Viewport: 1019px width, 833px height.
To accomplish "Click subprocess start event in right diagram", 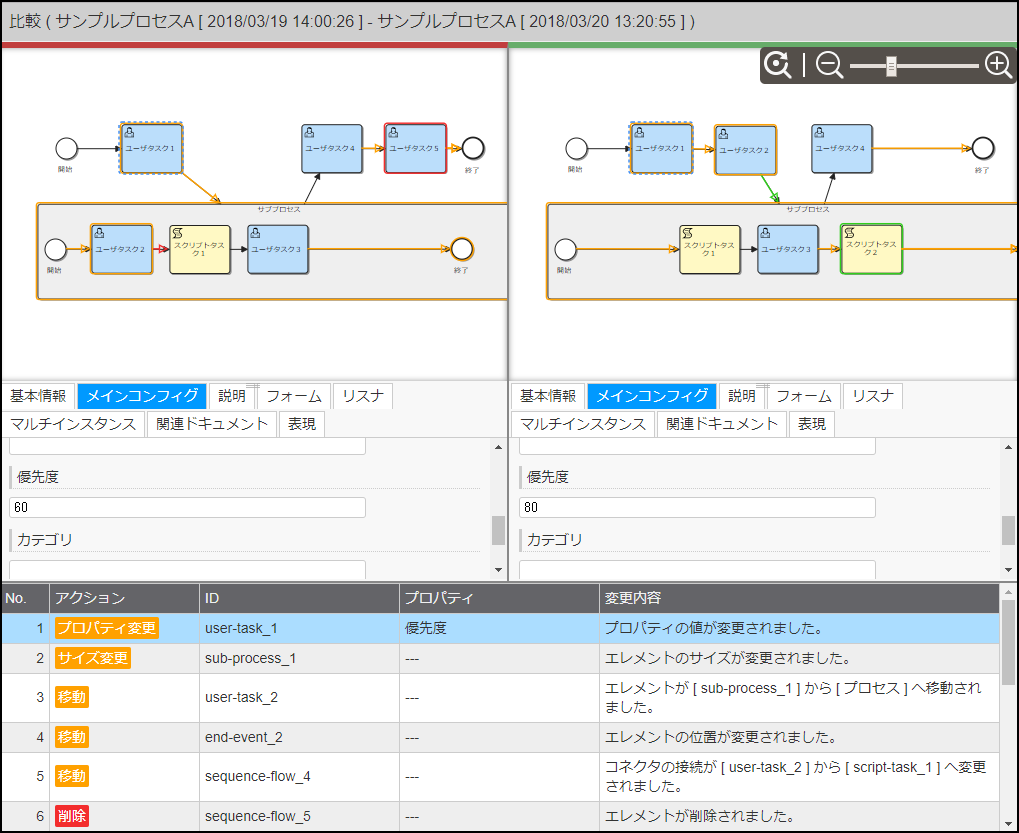I will point(565,249).
